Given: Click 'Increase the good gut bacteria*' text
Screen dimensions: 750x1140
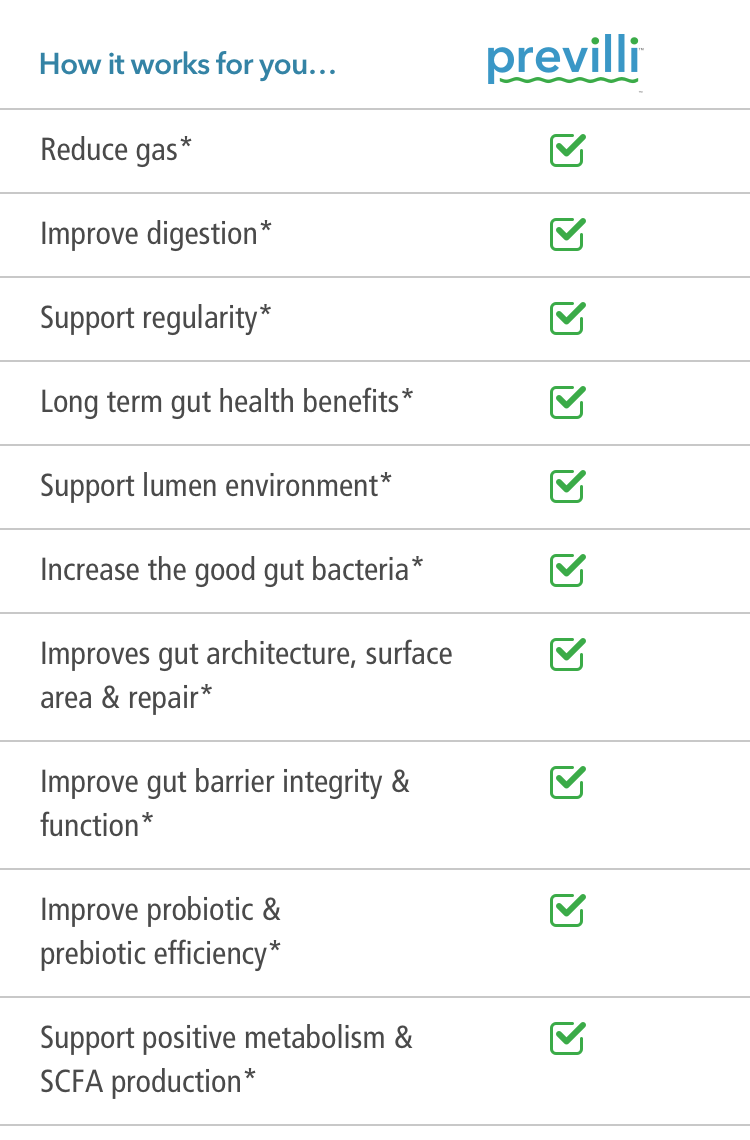Looking at the screenshot, I should (x=231, y=571).
